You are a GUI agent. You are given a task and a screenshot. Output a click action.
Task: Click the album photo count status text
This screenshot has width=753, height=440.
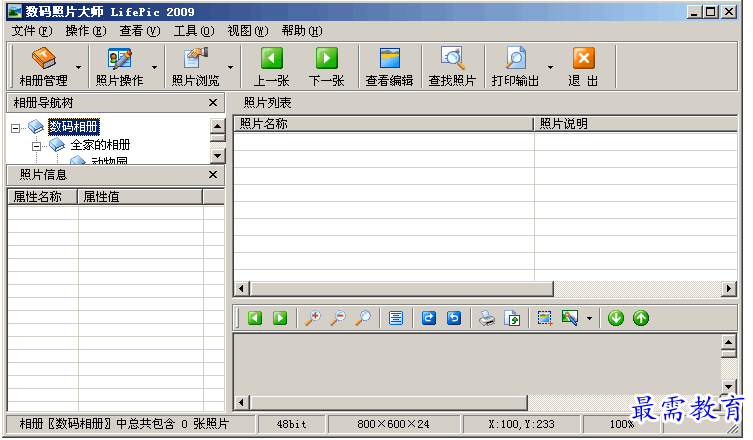124,424
